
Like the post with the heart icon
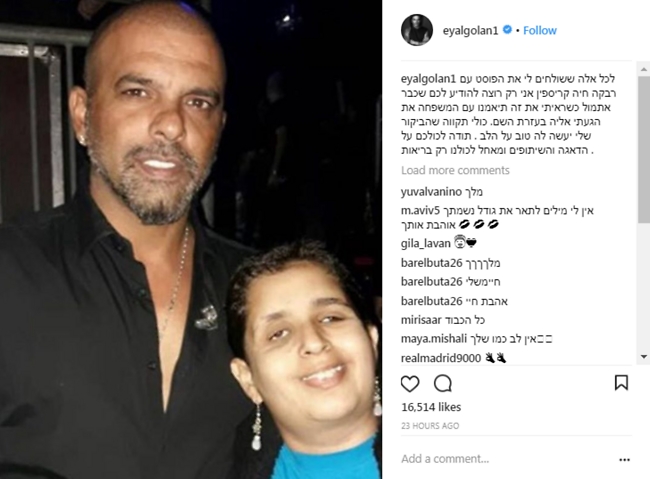tap(410, 384)
